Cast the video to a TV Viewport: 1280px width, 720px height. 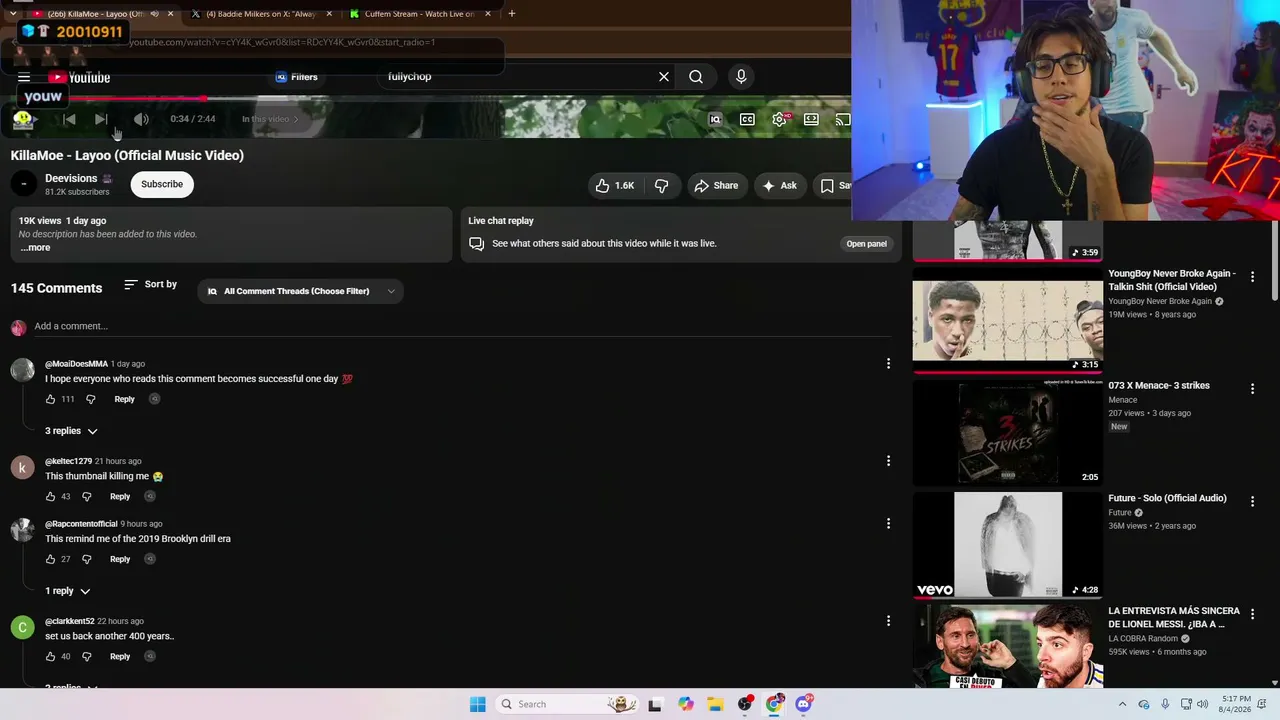(x=842, y=119)
